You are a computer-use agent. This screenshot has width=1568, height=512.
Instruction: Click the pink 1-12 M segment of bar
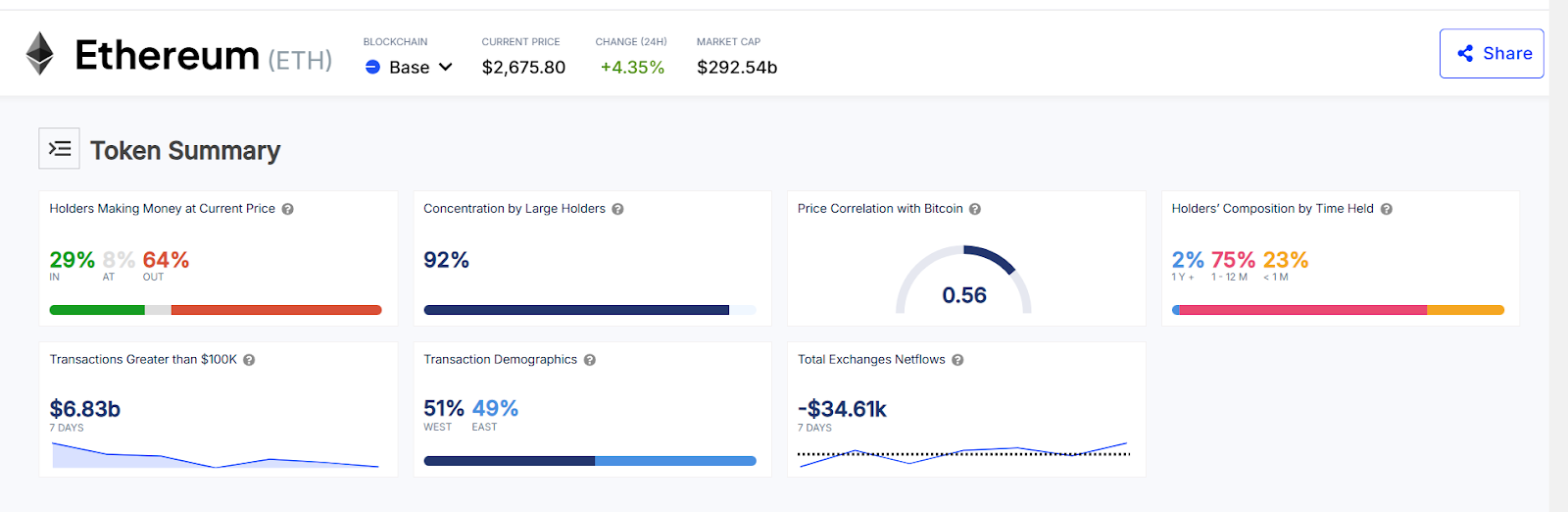pos(1302,310)
